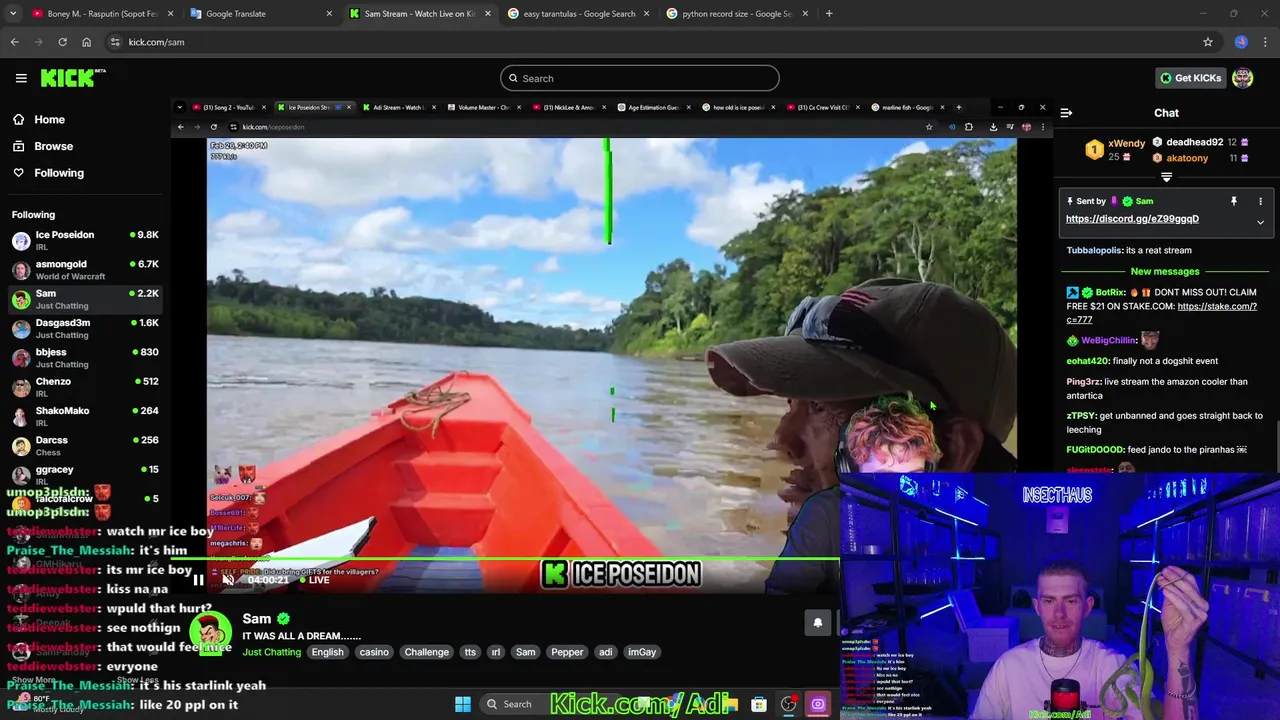Select the imGay tag
This screenshot has width=1280, height=720.
pos(642,652)
